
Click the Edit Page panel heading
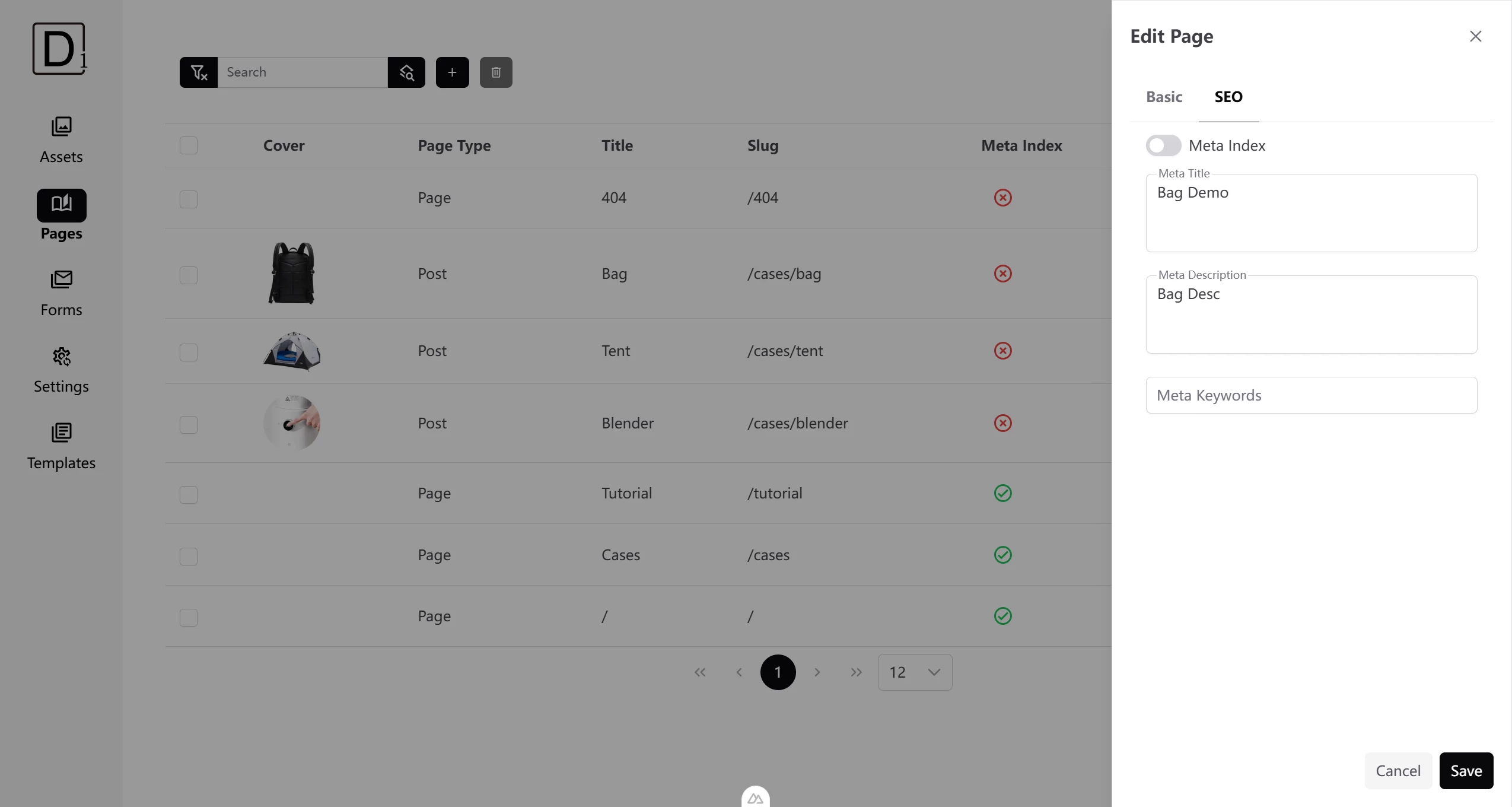[1172, 36]
